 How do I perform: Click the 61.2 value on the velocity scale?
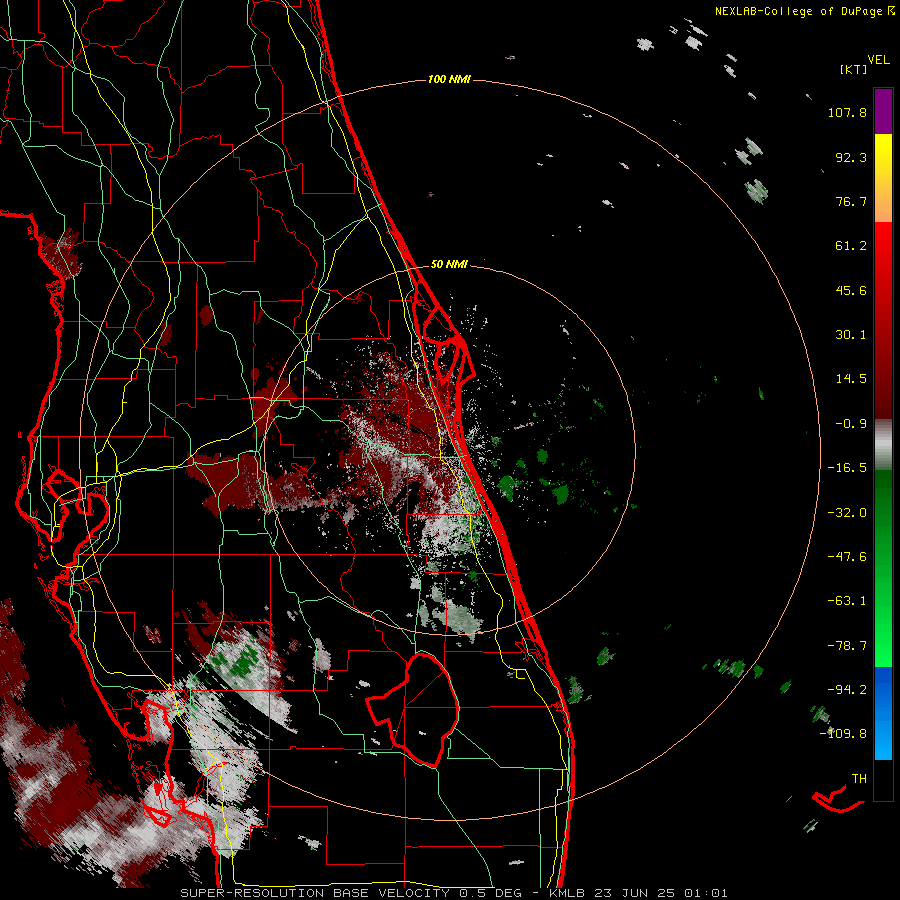[851, 246]
